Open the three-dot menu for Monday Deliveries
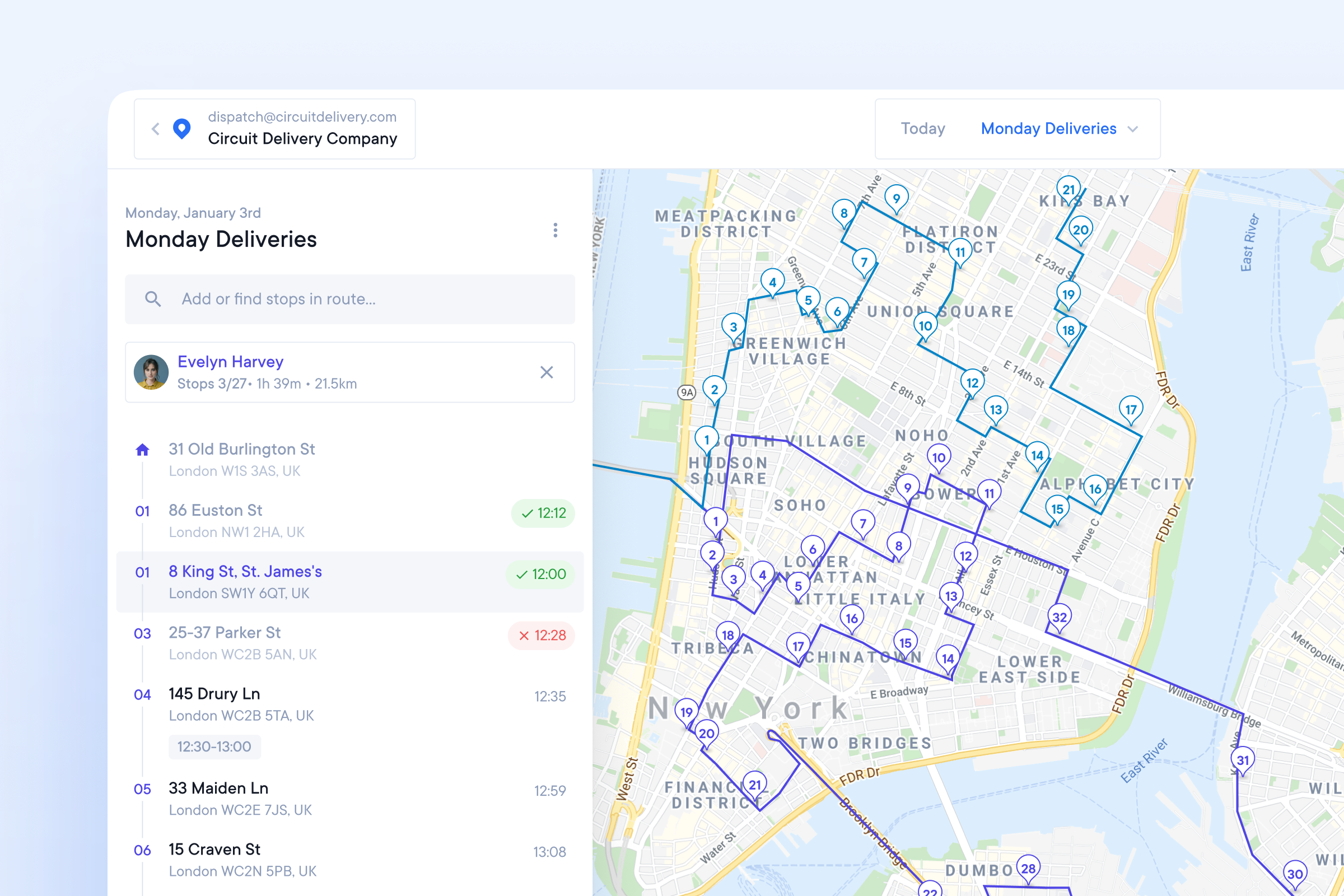Image resolution: width=1344 pixels, height=896 pixels. click(555, 230)
